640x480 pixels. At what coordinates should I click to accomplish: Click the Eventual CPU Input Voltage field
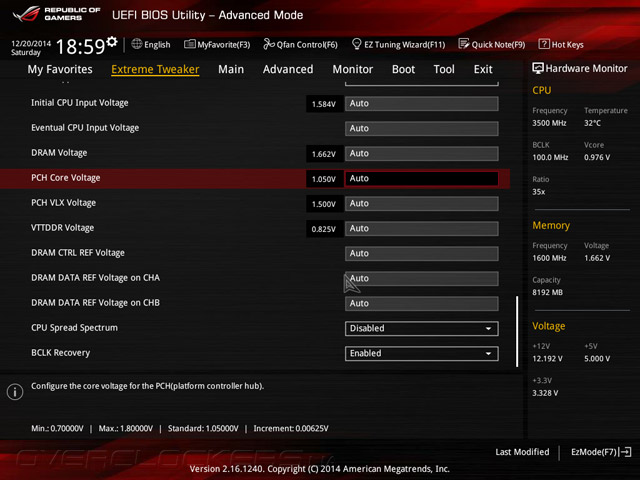(x=422, y=129)
